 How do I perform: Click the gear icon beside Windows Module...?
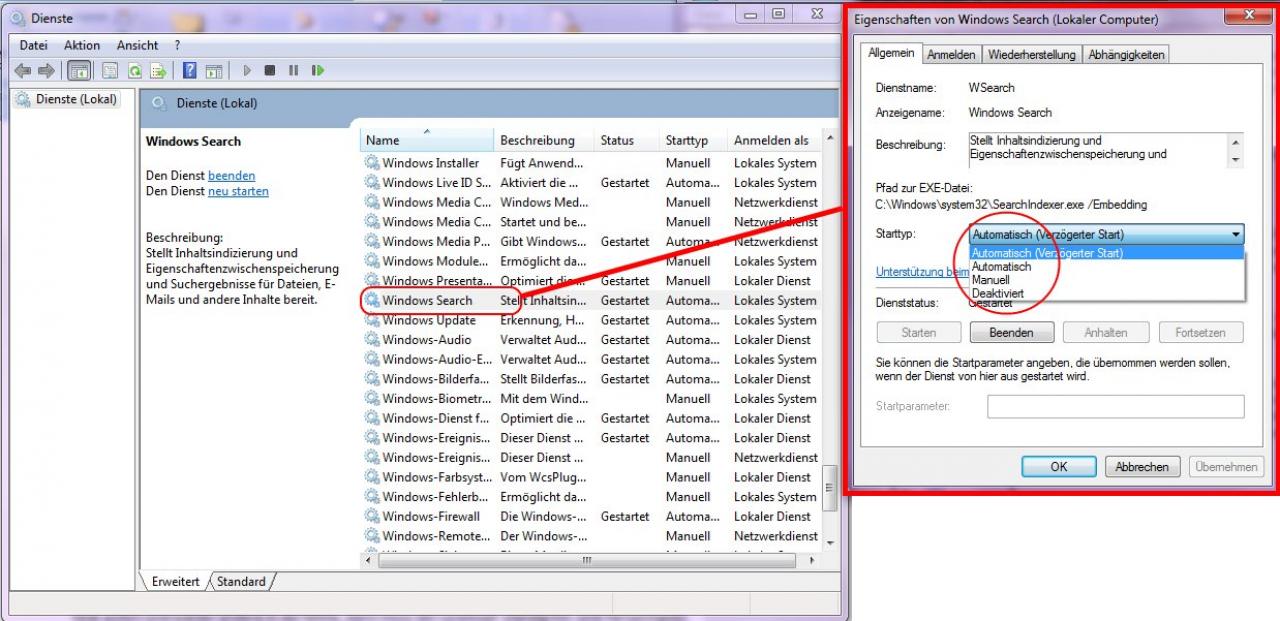[372, 261]
